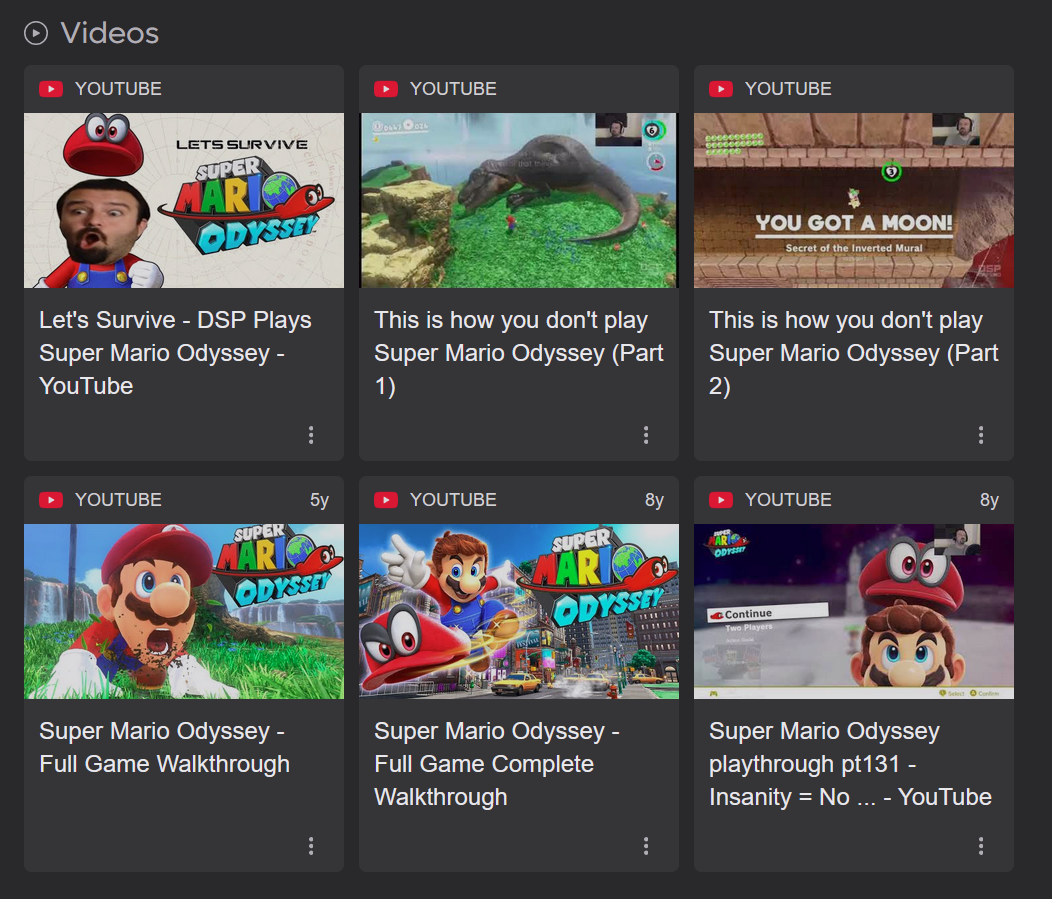Click YouTube logo on Let's Survive card

[51, 89]
